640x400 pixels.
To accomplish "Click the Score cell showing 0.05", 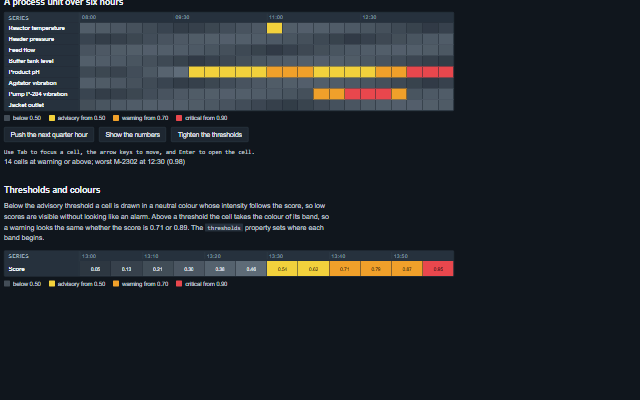I will (x=95, y=269).
